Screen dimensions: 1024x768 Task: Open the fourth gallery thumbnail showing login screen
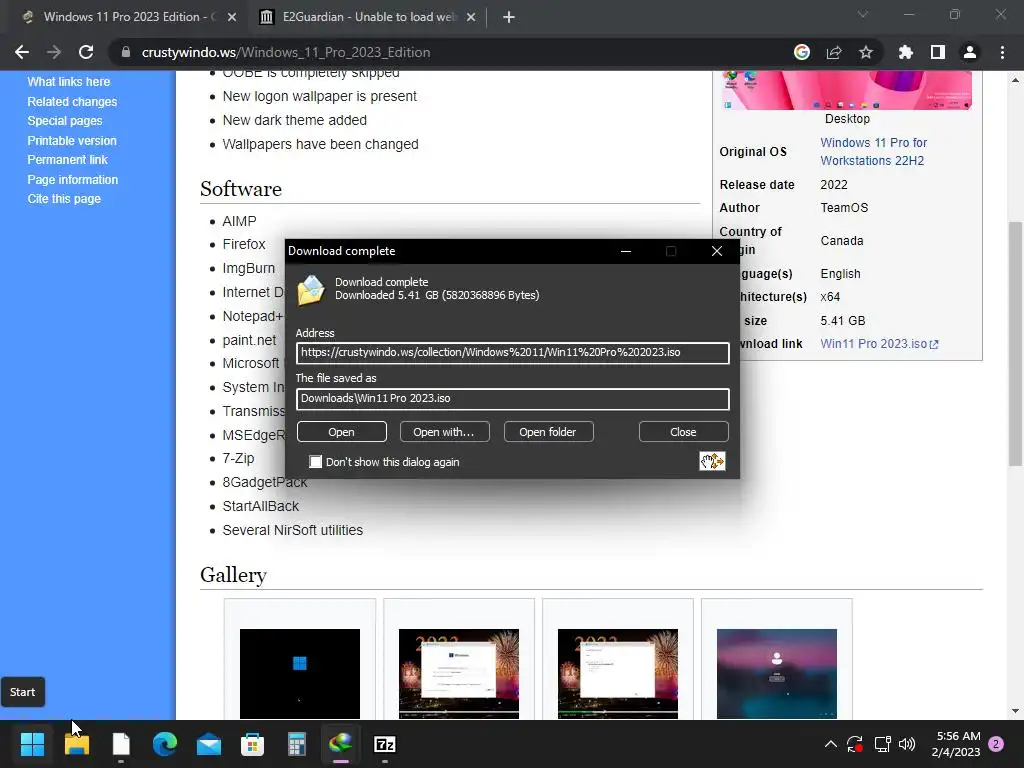click(776, 673)
